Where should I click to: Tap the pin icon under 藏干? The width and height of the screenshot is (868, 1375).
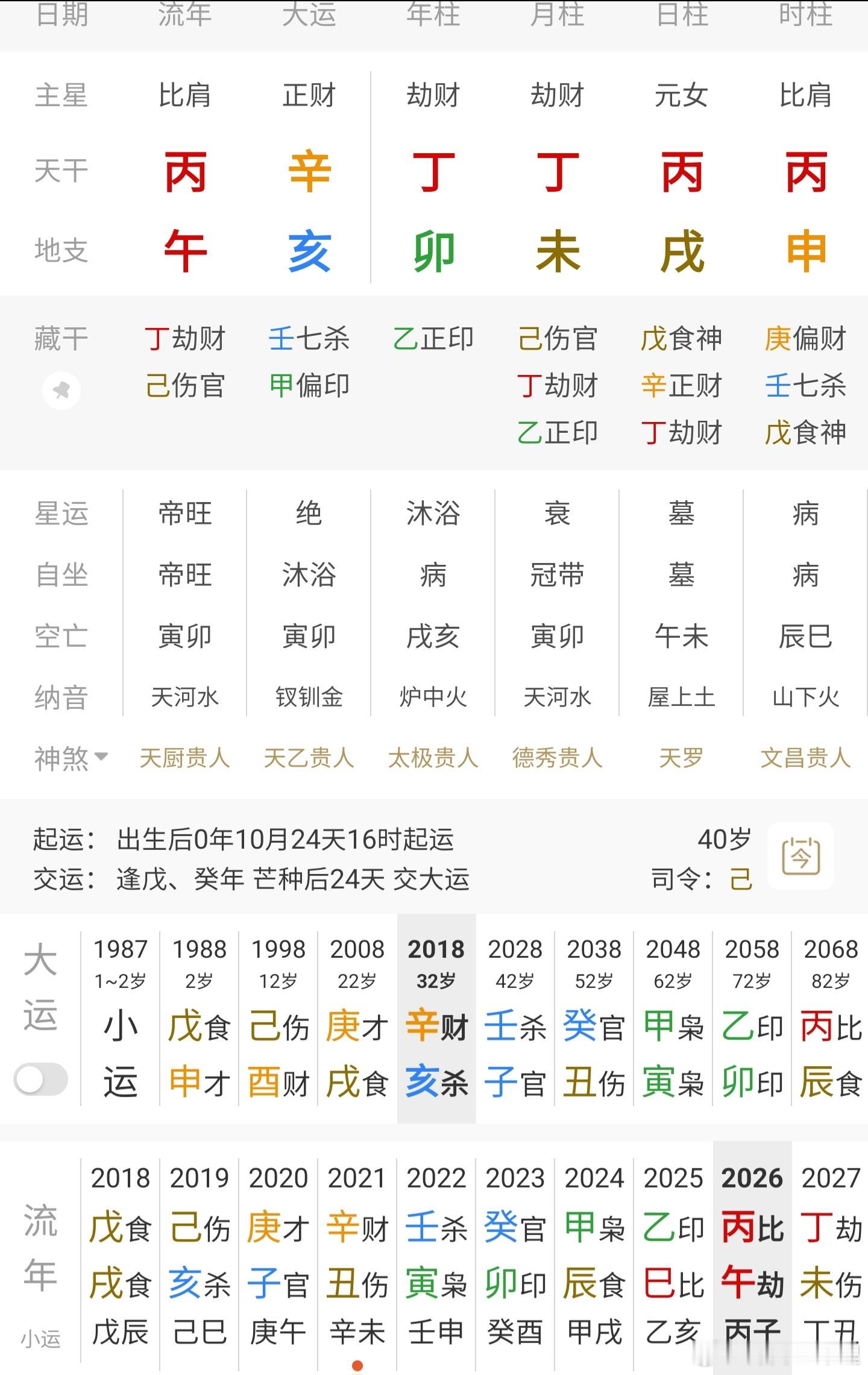point(61,391)
